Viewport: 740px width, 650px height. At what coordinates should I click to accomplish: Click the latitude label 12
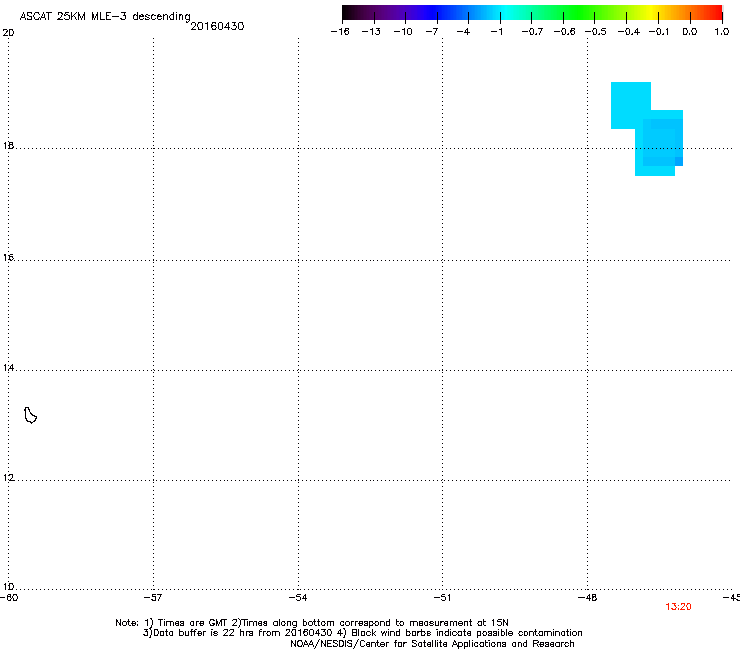(x=8, y=478)
